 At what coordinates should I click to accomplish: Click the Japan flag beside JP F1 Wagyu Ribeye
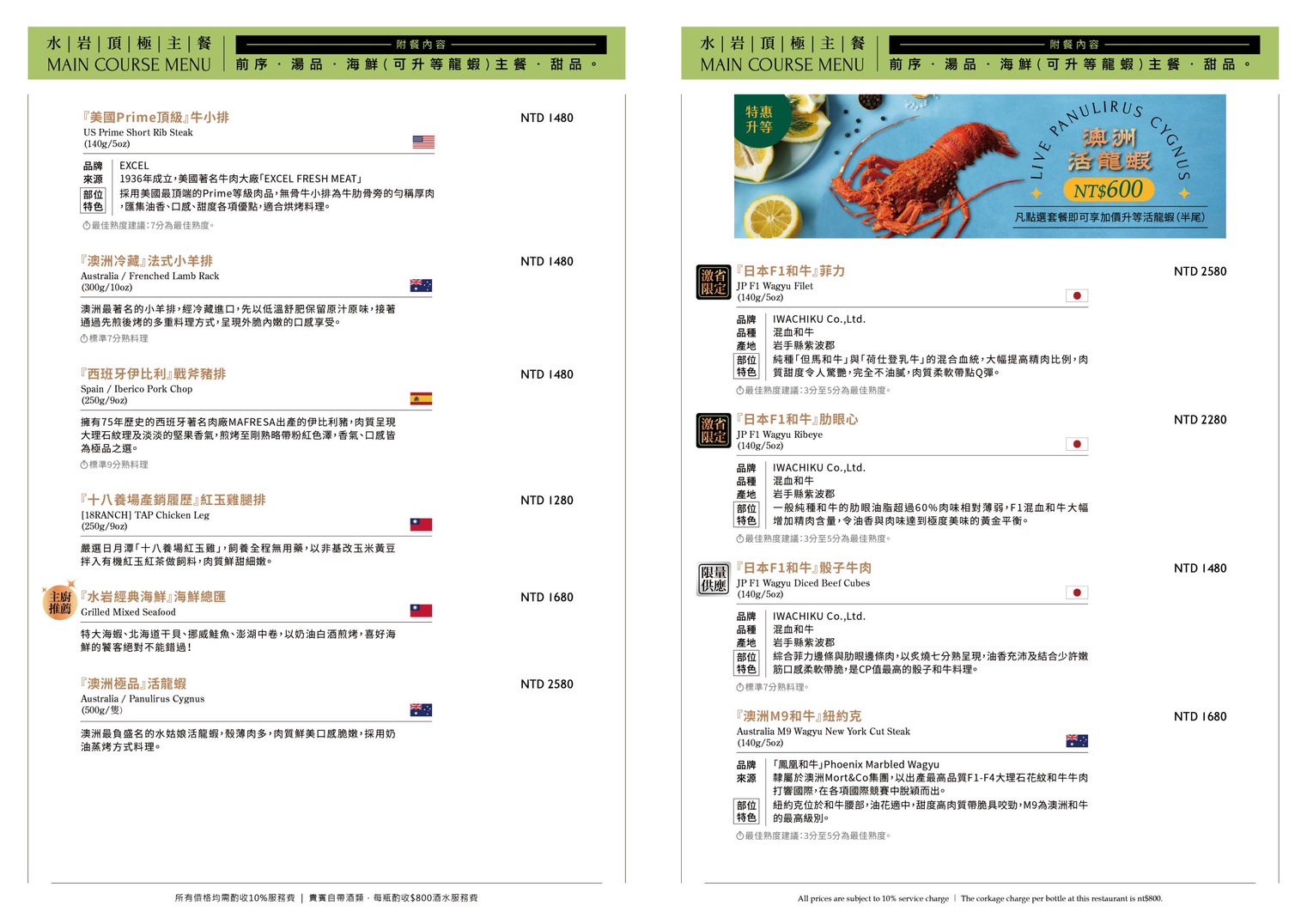point(1076,444)
